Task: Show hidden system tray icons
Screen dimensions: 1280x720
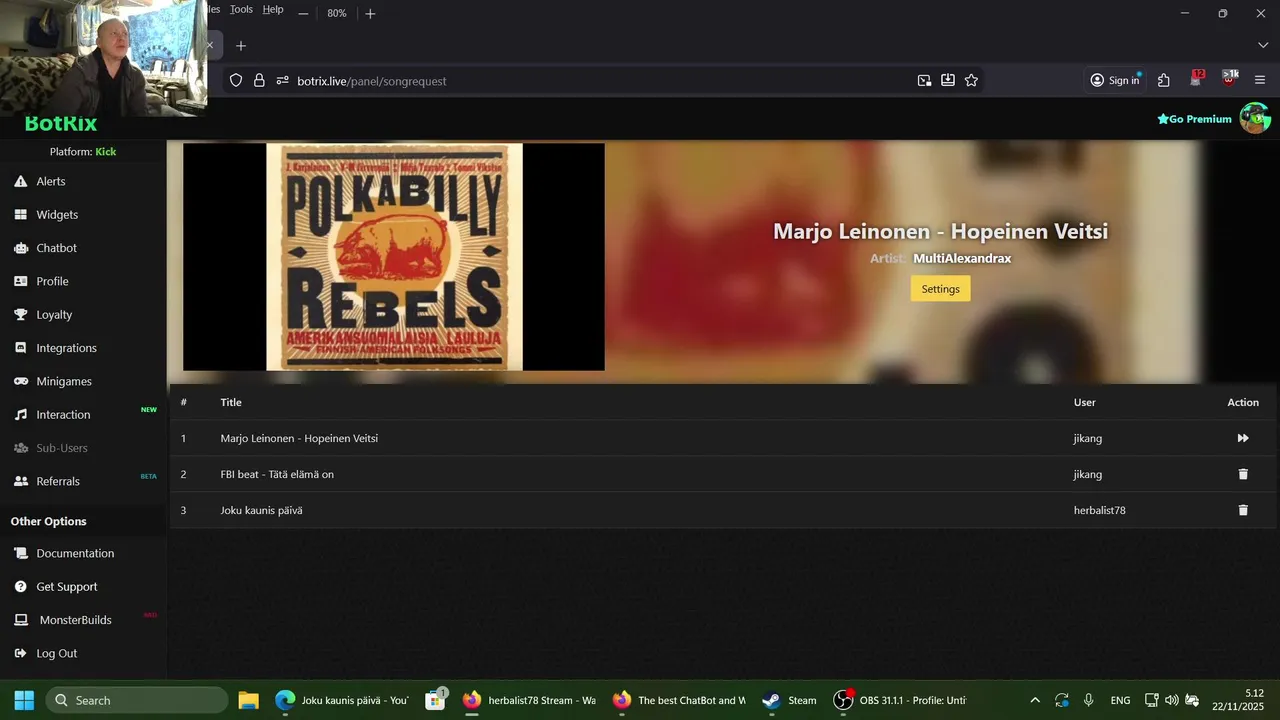Action: pos(1034,700)
